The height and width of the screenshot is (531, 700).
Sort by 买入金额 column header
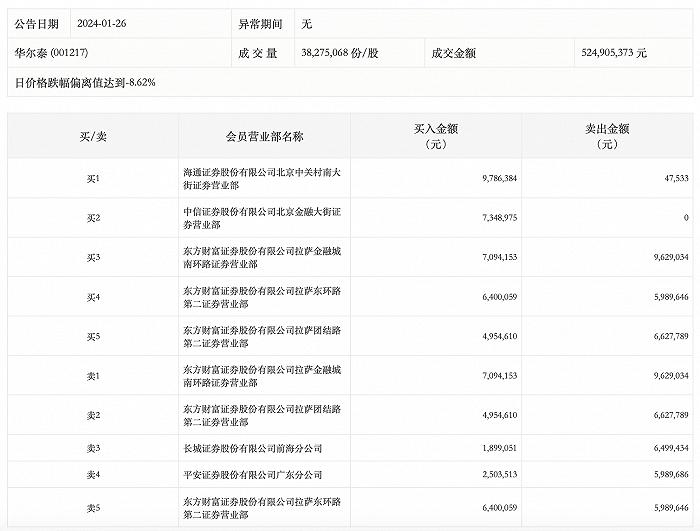[436, 136]
